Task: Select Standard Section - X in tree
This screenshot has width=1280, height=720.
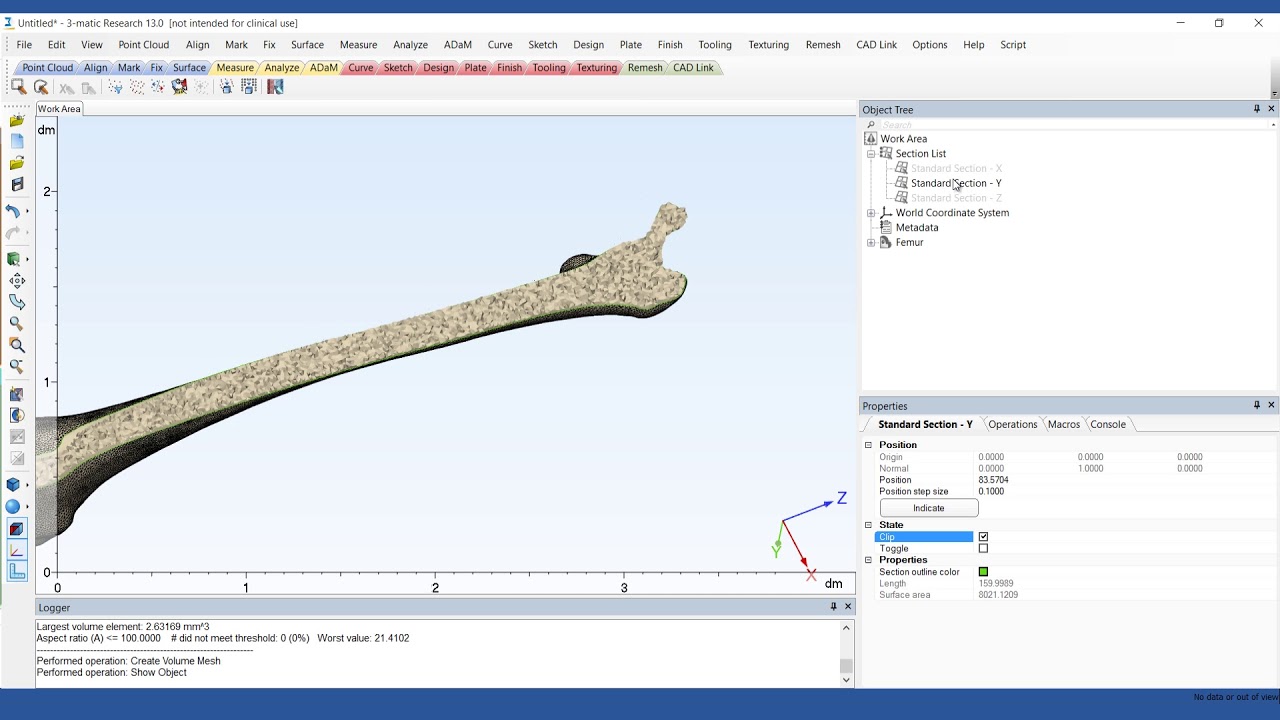Action: pyautogui.click(x=956, y=168)
